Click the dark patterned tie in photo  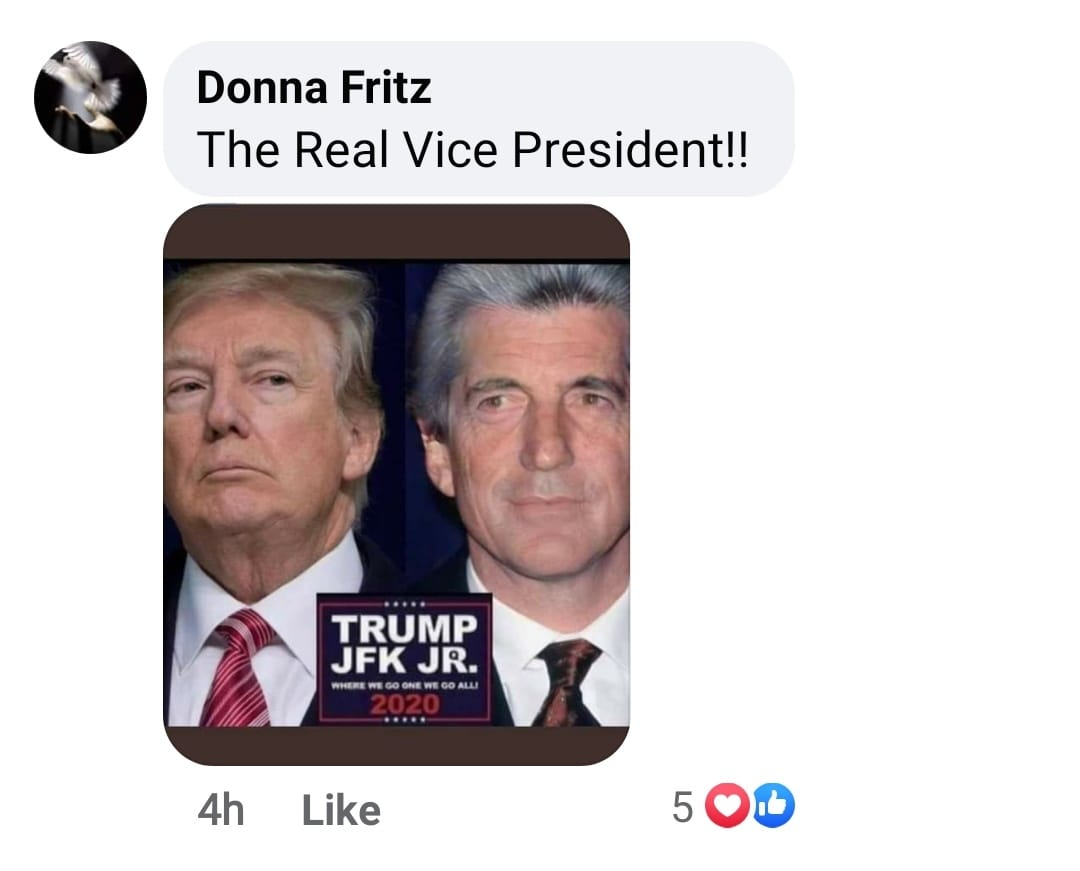point(565,683)
